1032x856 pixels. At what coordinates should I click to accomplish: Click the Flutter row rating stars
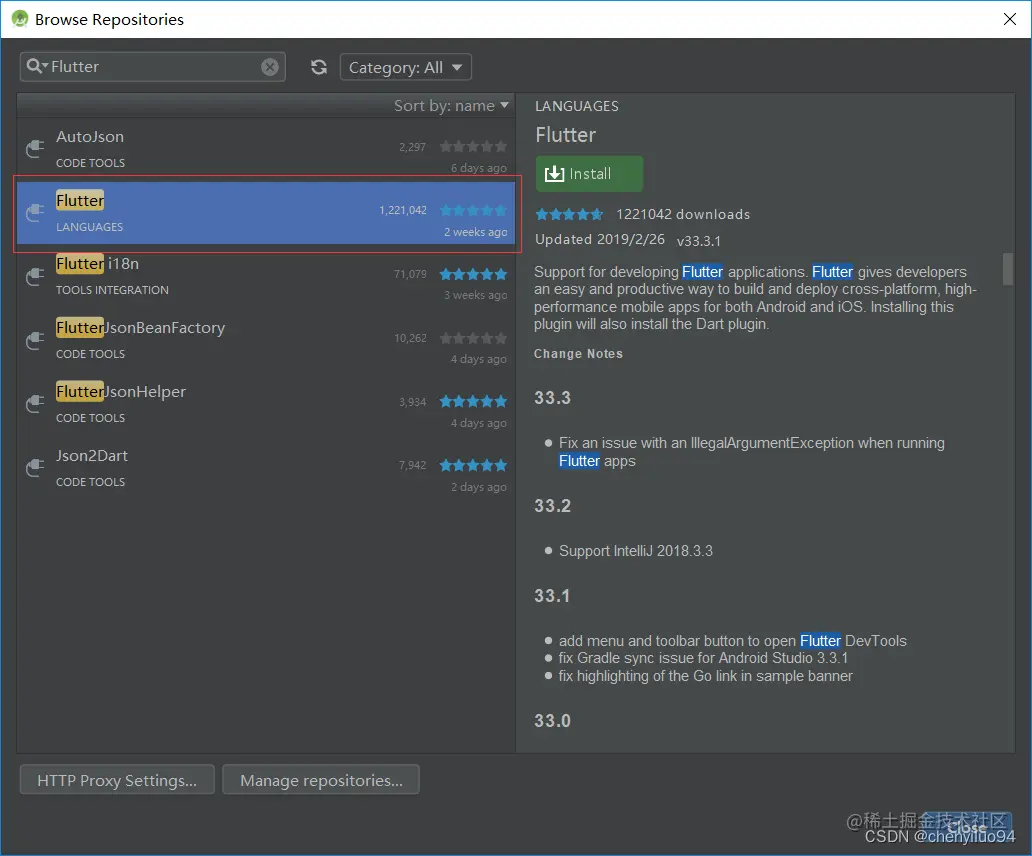point(473,211)
